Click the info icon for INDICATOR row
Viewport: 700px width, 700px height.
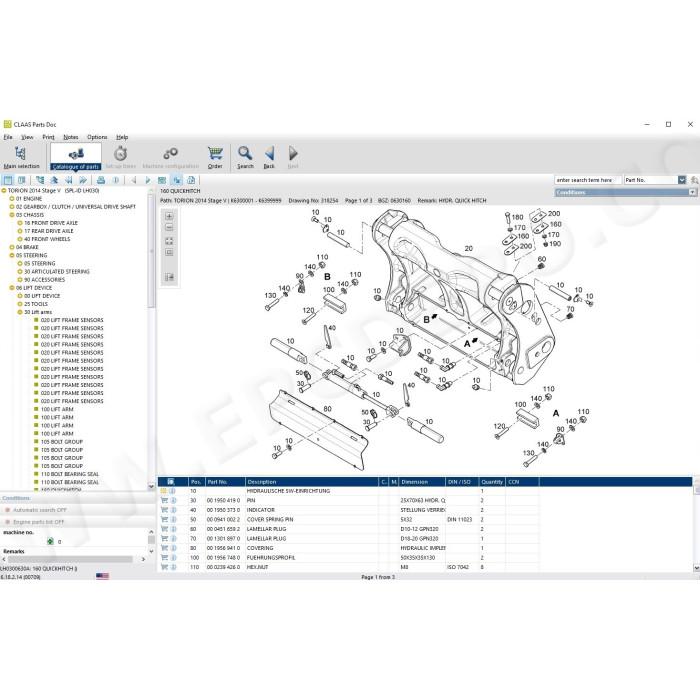173,510
